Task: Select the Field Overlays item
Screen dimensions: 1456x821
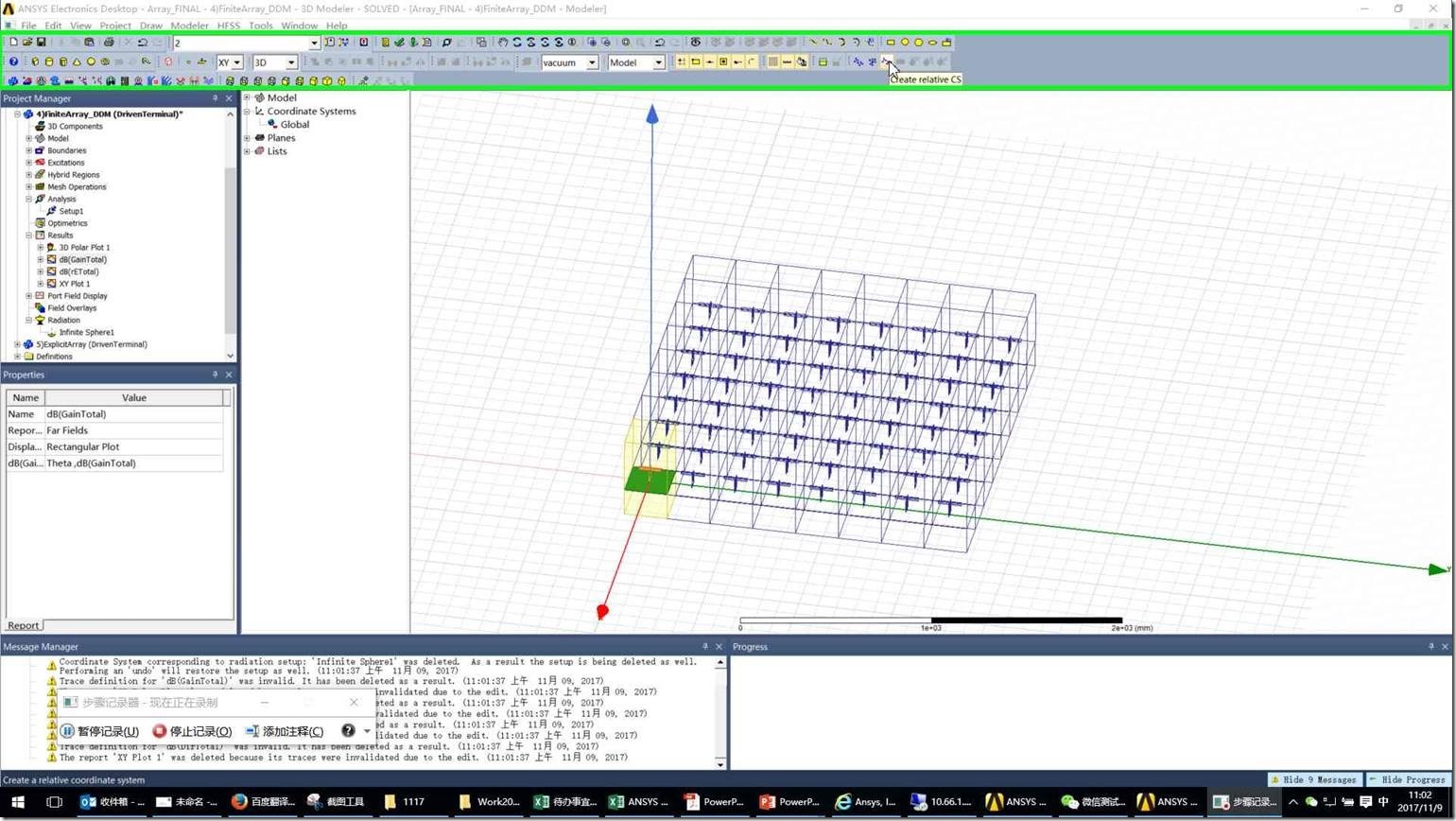Action: [x=72, y=308]
